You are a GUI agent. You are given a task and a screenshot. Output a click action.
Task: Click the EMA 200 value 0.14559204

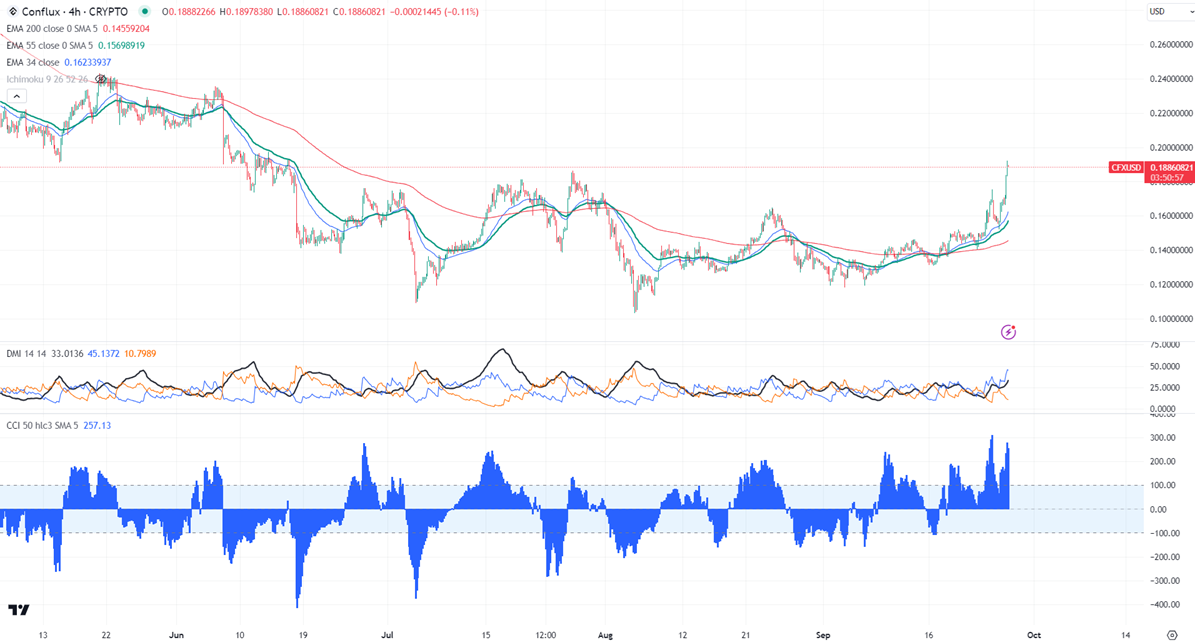tap(127, 28)
